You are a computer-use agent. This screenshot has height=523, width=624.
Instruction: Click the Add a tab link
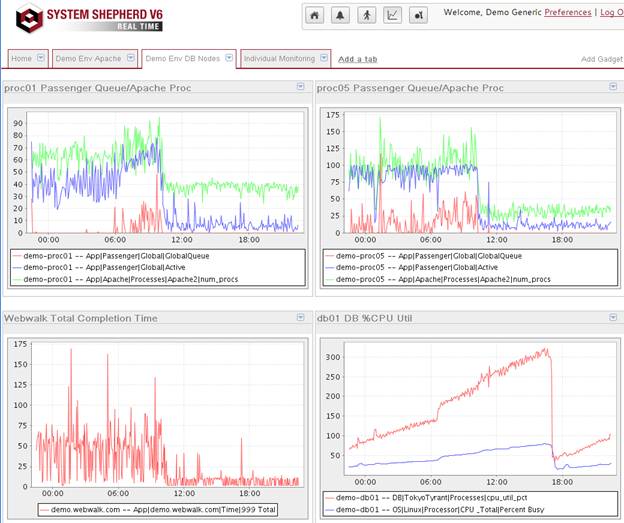coord(357,59)
